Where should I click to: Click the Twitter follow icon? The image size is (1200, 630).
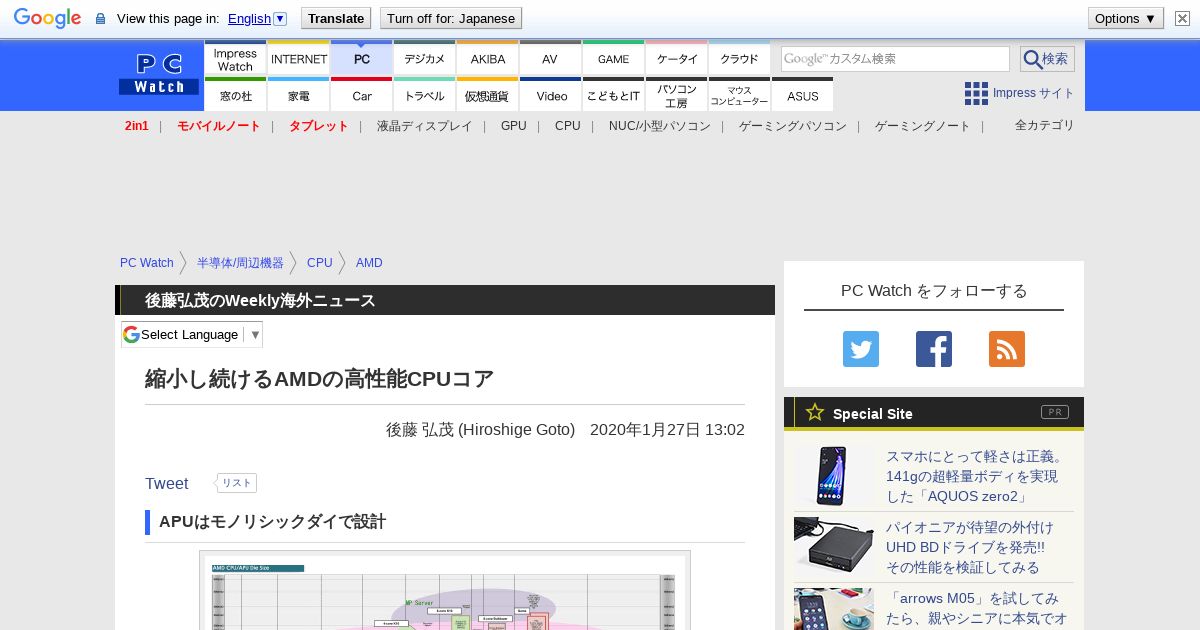click(860, 349)
